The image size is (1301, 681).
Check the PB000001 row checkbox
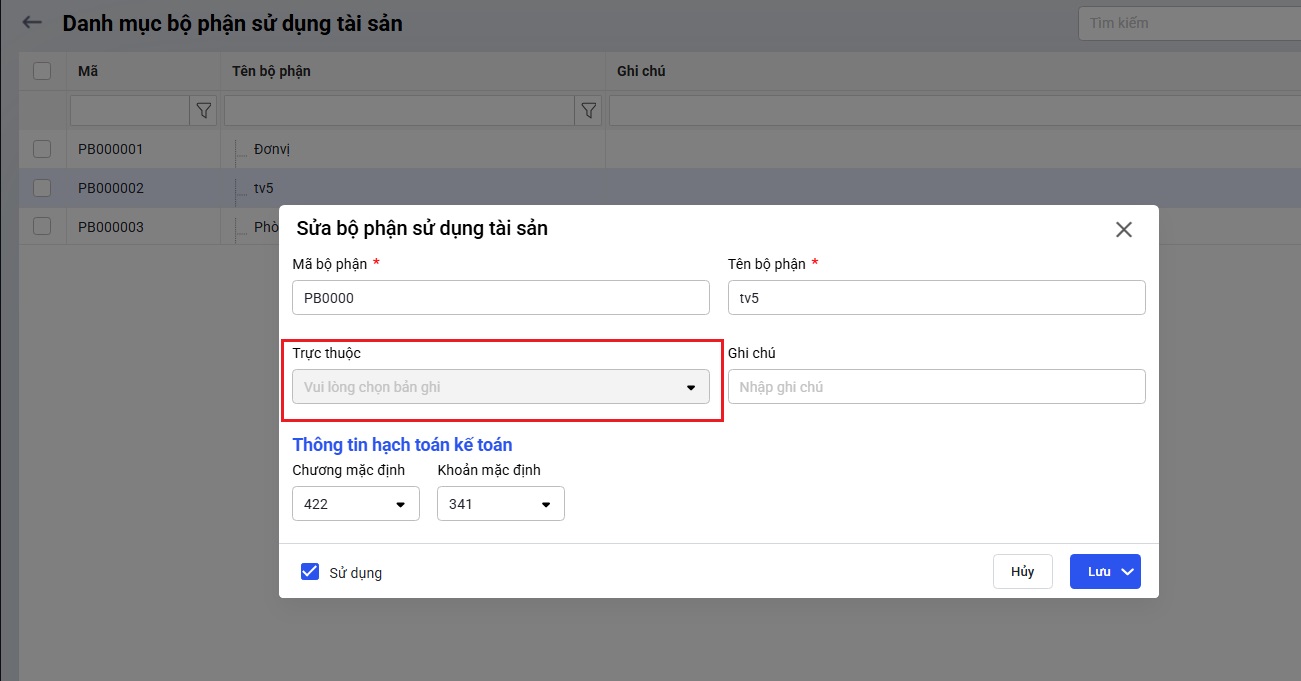[x=42, y=149]
